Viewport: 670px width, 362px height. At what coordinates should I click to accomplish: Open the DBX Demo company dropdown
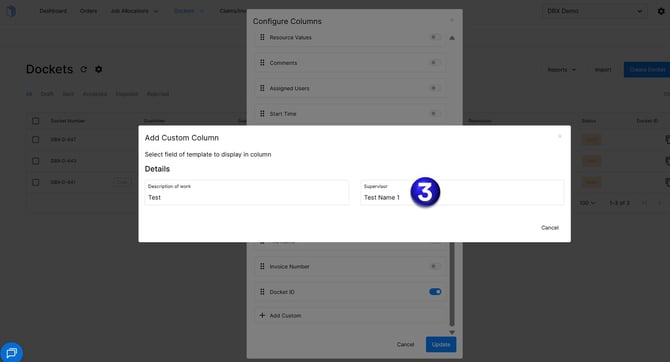[x=594, y=11]
